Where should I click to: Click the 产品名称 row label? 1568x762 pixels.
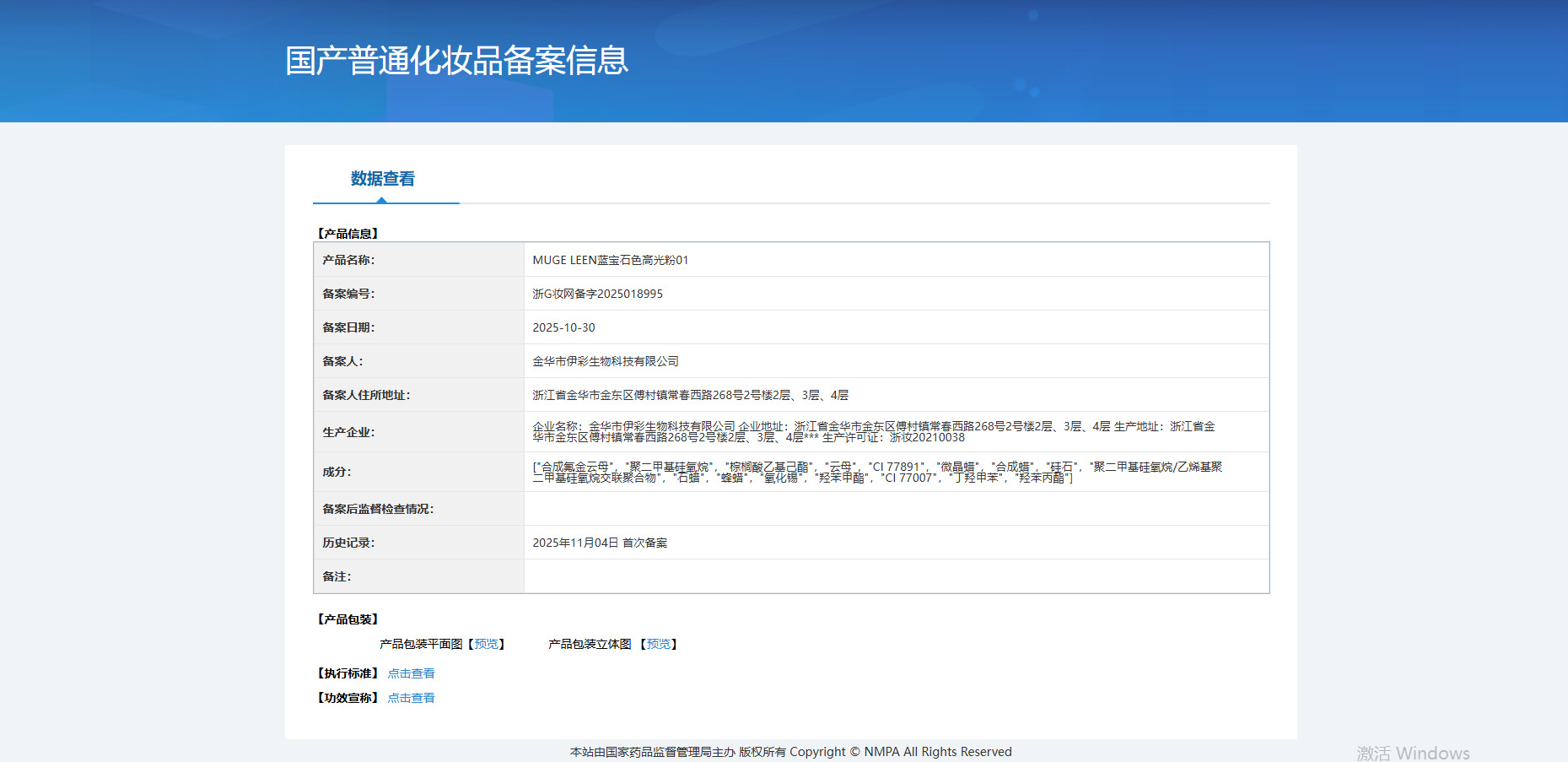click(348, 260)
